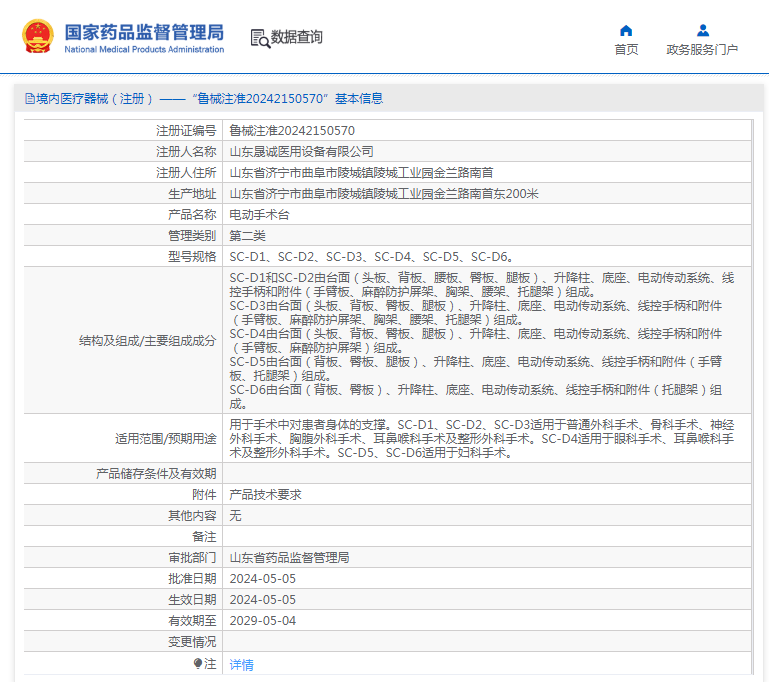769x682 pixels.
Task: Click management category 第二类
Action: [247, 236]
